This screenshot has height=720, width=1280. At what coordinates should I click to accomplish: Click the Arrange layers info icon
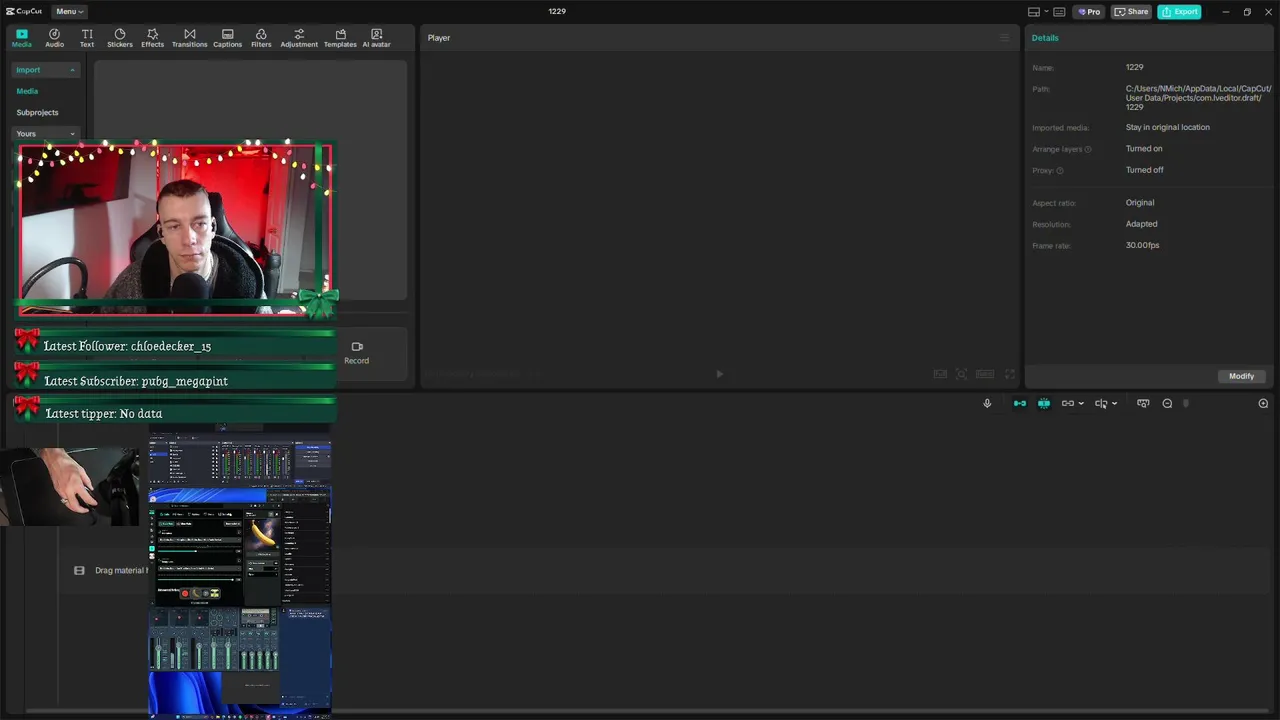(1088, 149)
